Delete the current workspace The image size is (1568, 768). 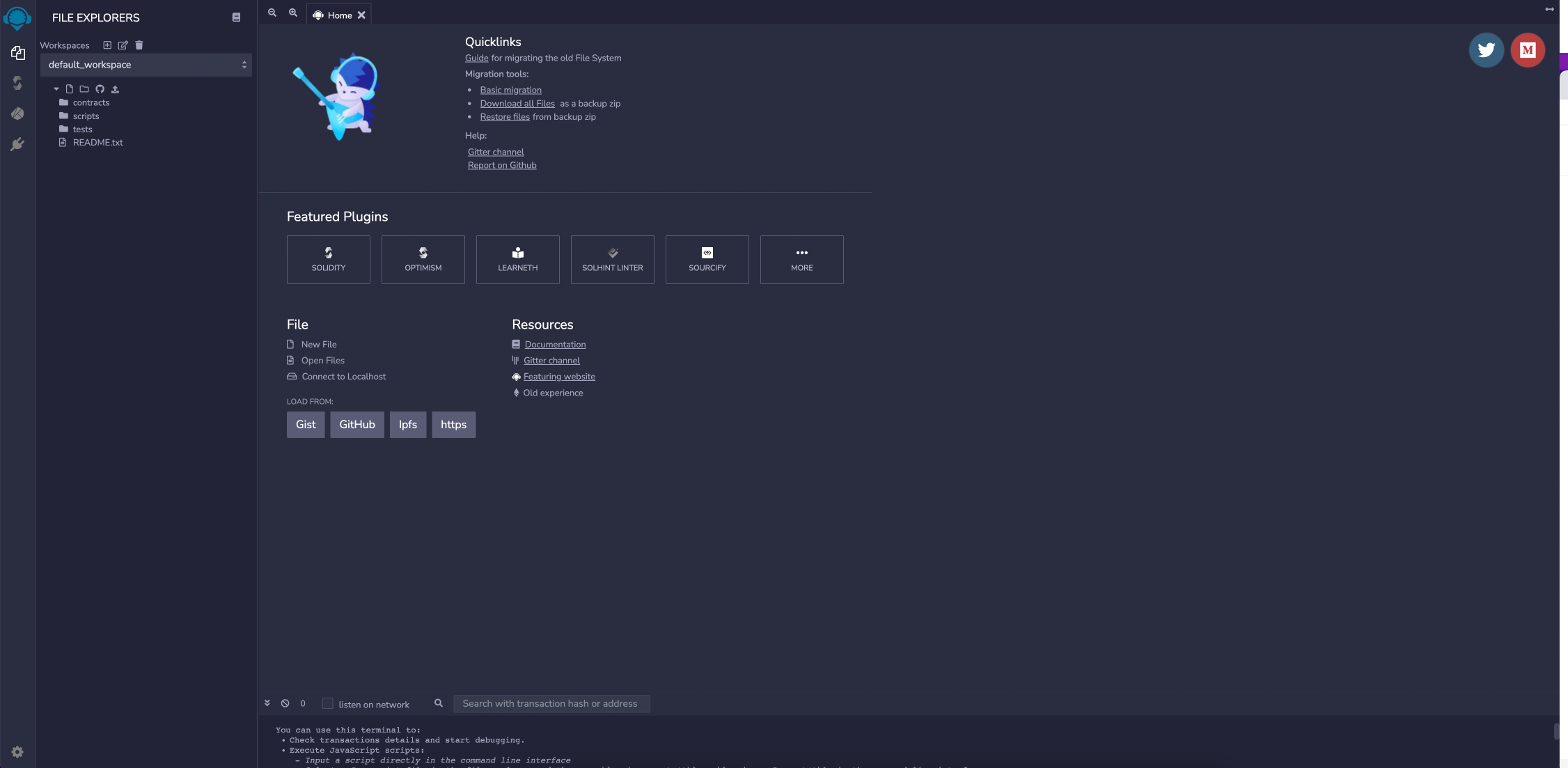pos(139,45)
